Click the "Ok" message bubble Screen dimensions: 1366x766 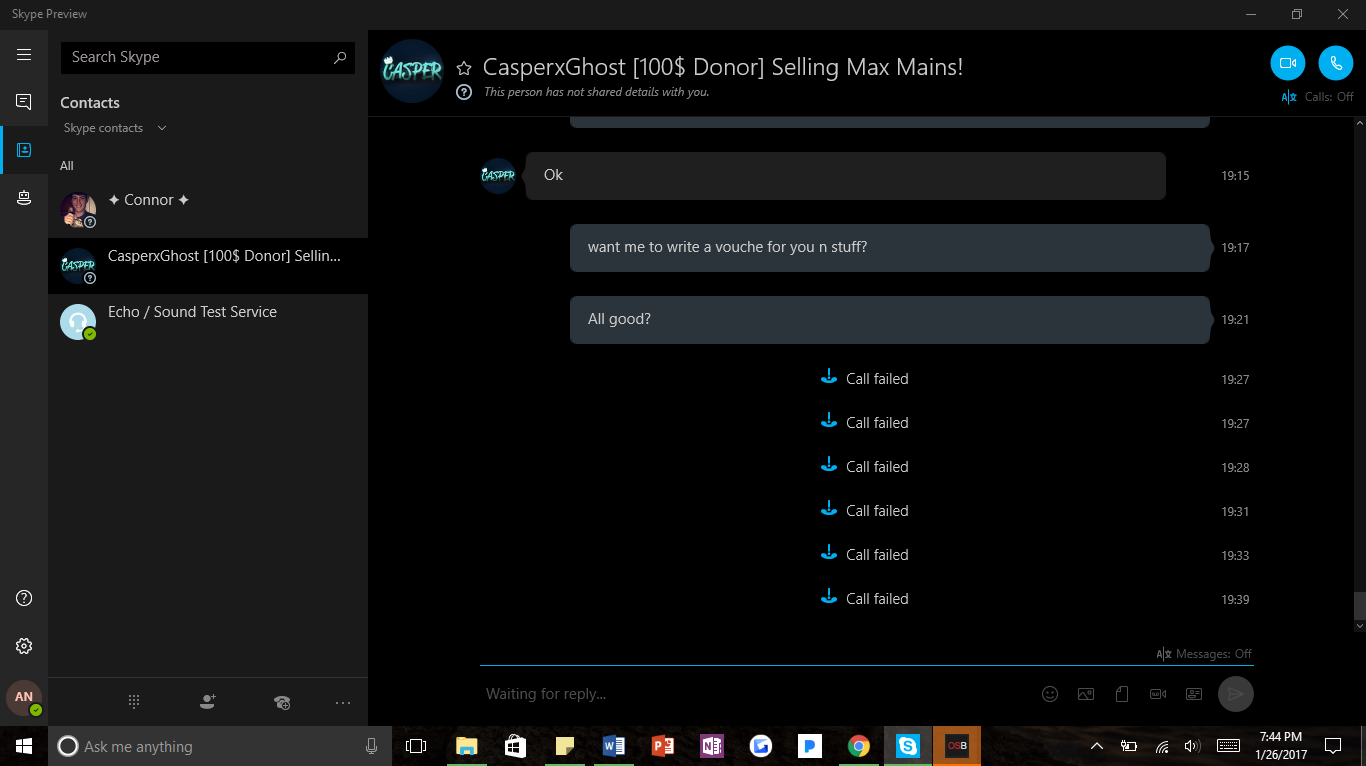pos(846,176)
